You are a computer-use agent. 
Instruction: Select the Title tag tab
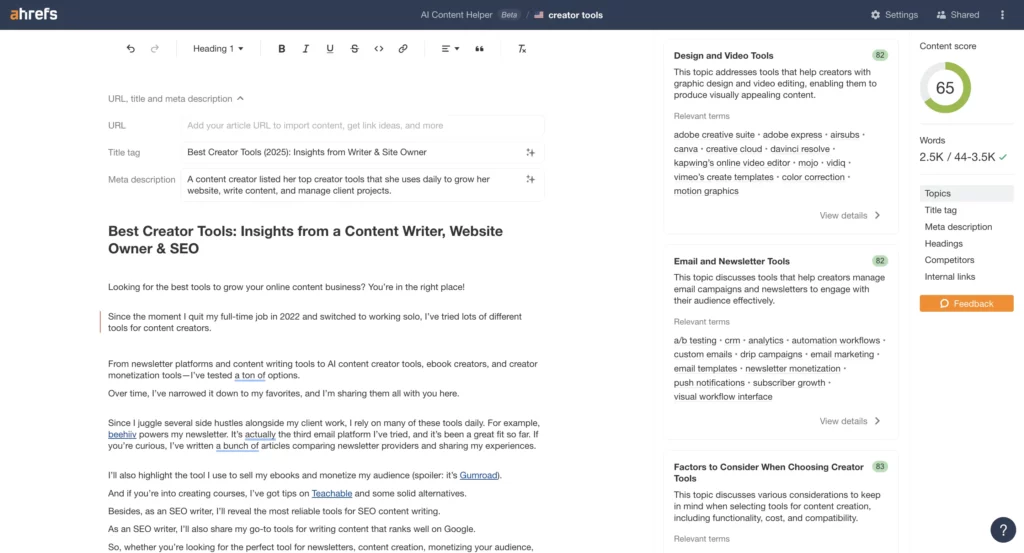940,210
